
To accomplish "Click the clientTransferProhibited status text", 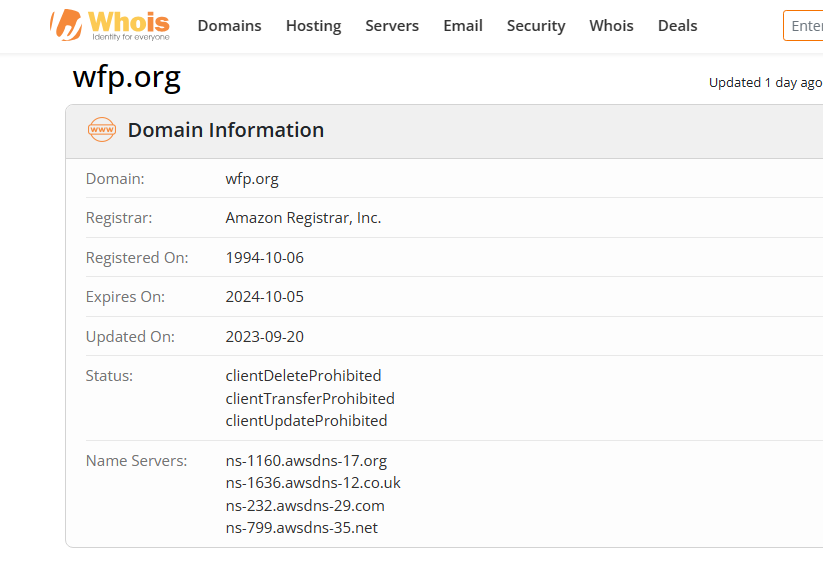I will point(310,398).
